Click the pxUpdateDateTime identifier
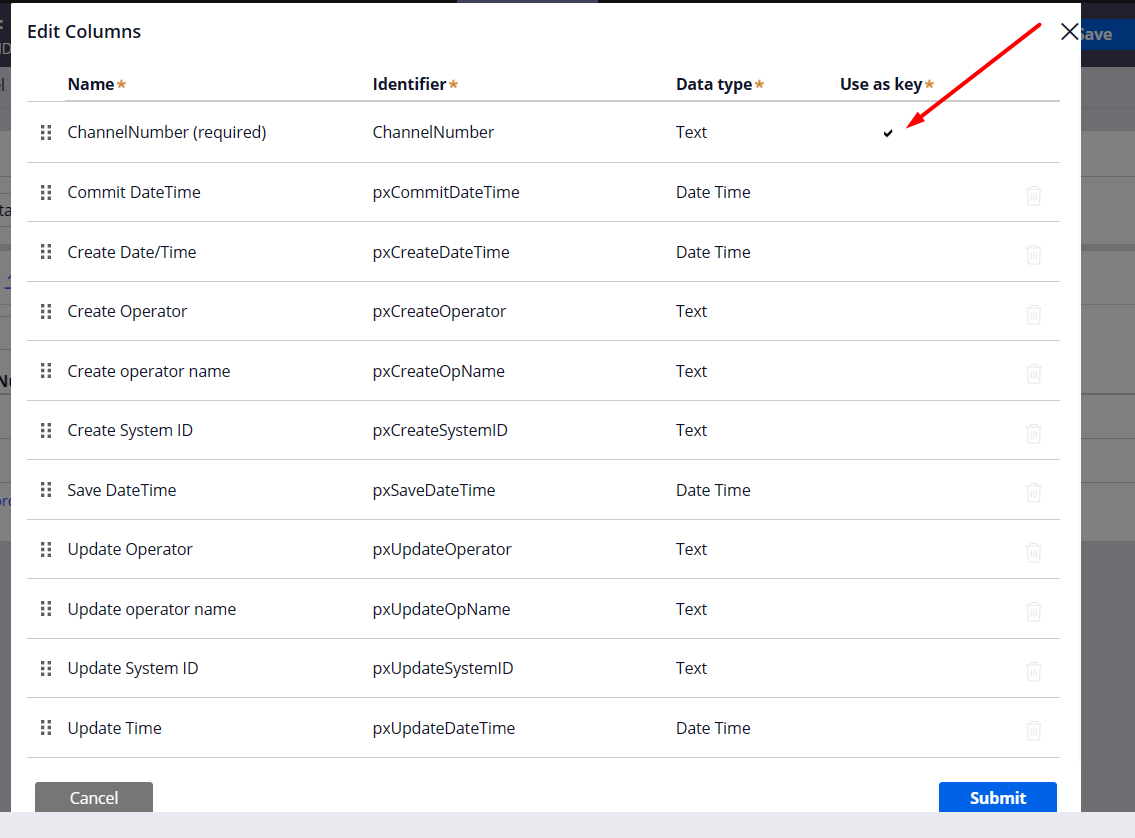The width and height of the screenshot is (1135, 838). 444,728
